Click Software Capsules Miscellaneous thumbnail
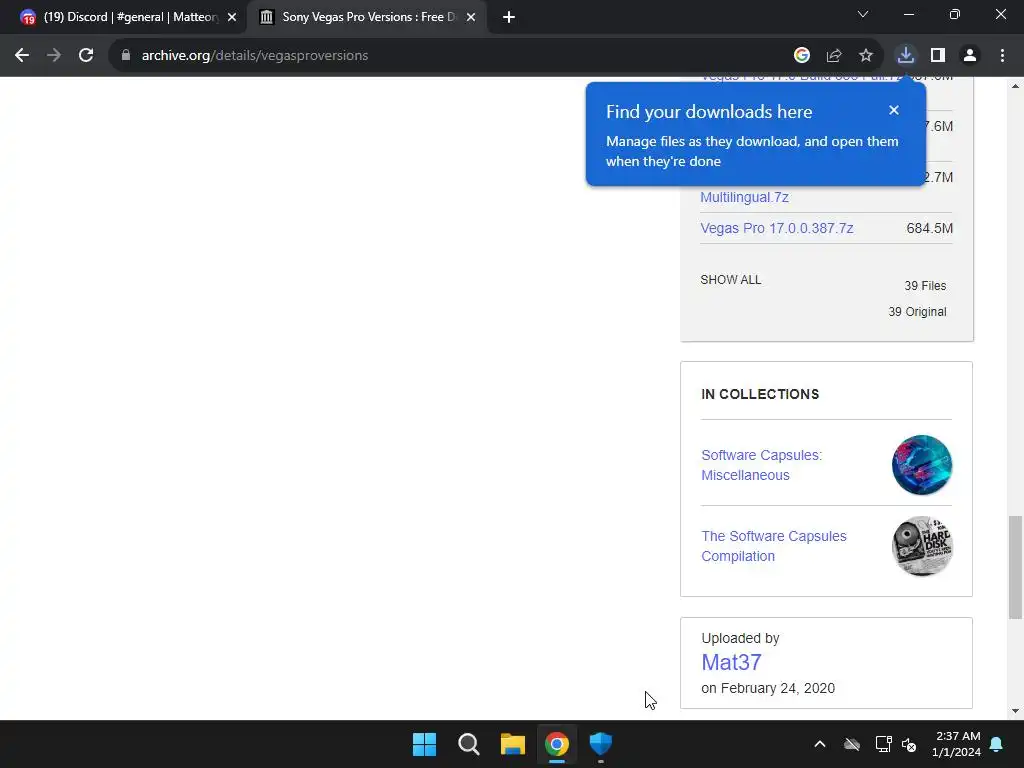Screen dimensions: 1024x768 click(x=921, y=465)
